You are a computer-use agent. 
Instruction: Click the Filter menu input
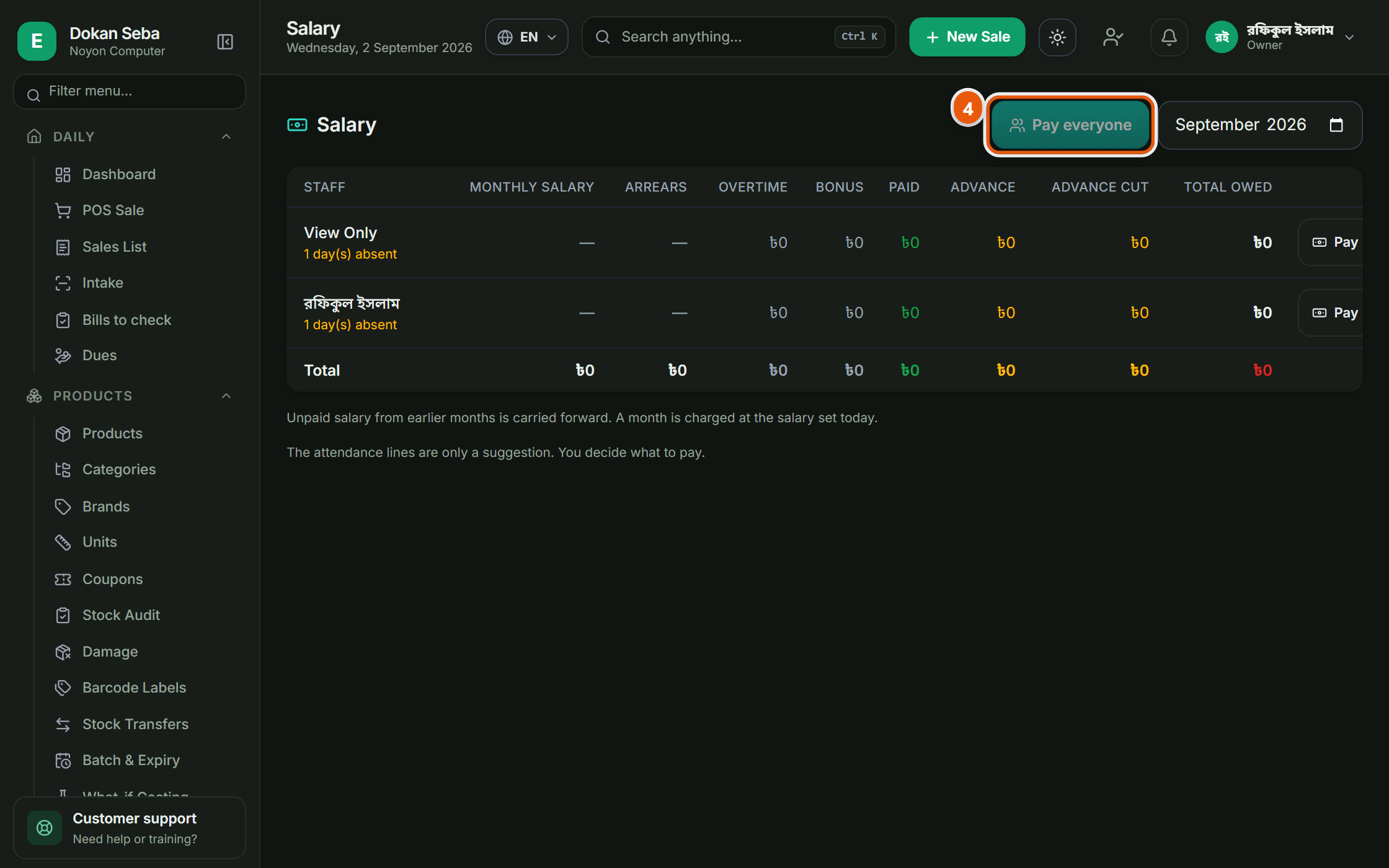(130, 92)
